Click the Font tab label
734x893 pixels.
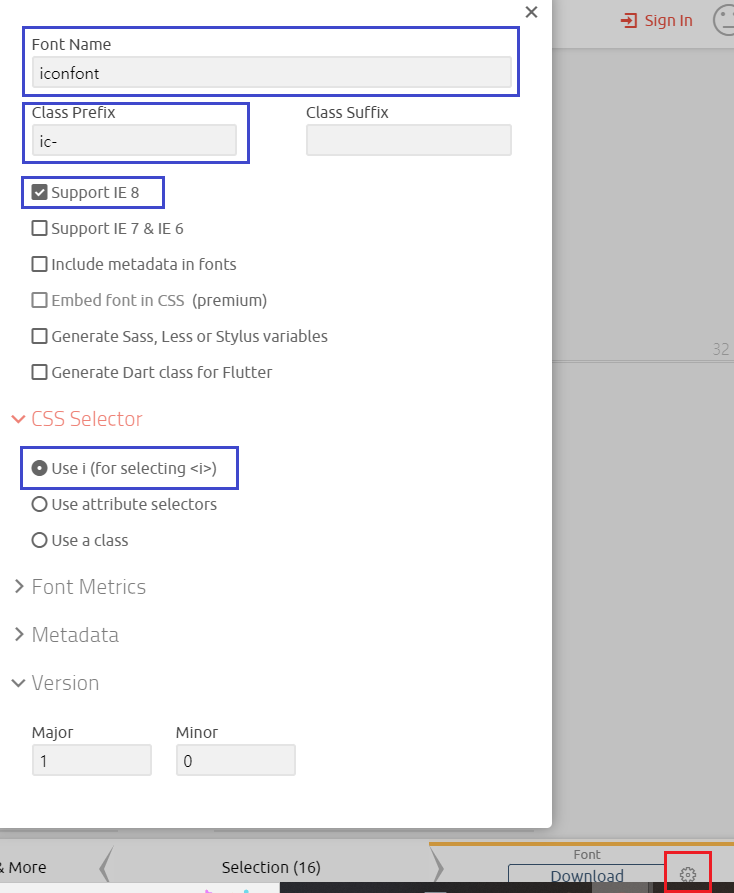point(587,854)
